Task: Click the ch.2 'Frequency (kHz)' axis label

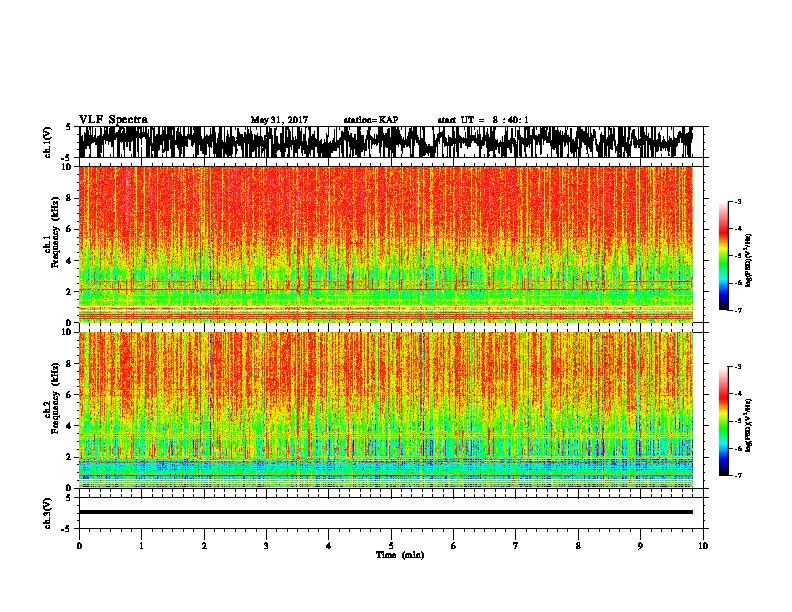Action: [x=56, y=397]
